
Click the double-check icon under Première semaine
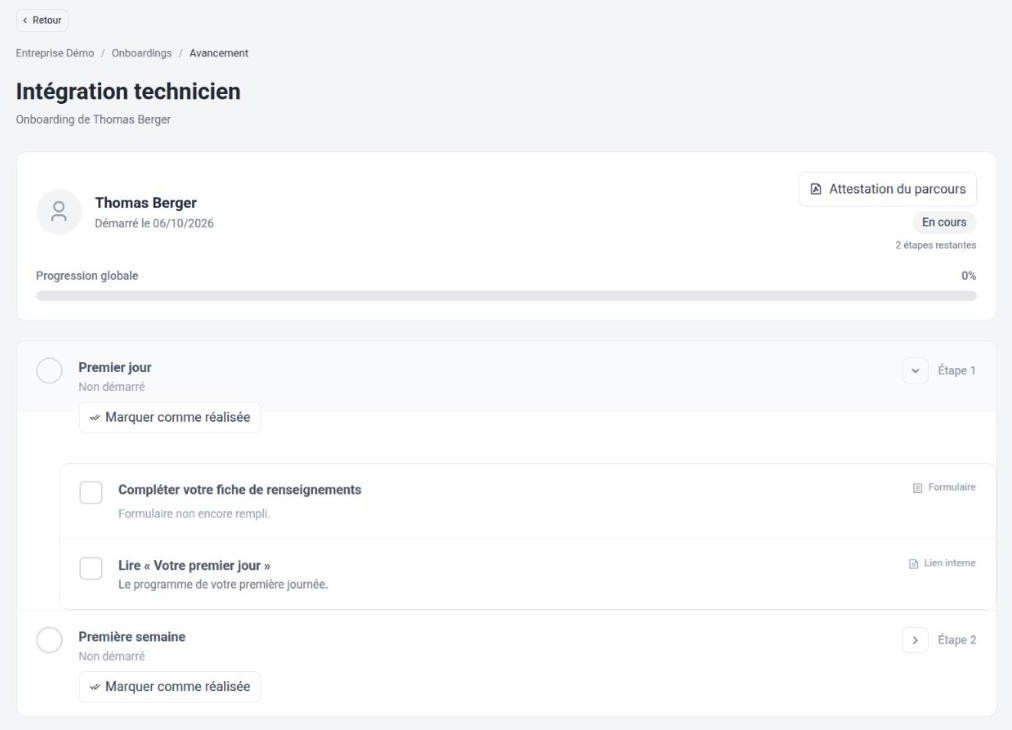coord(95,687)
